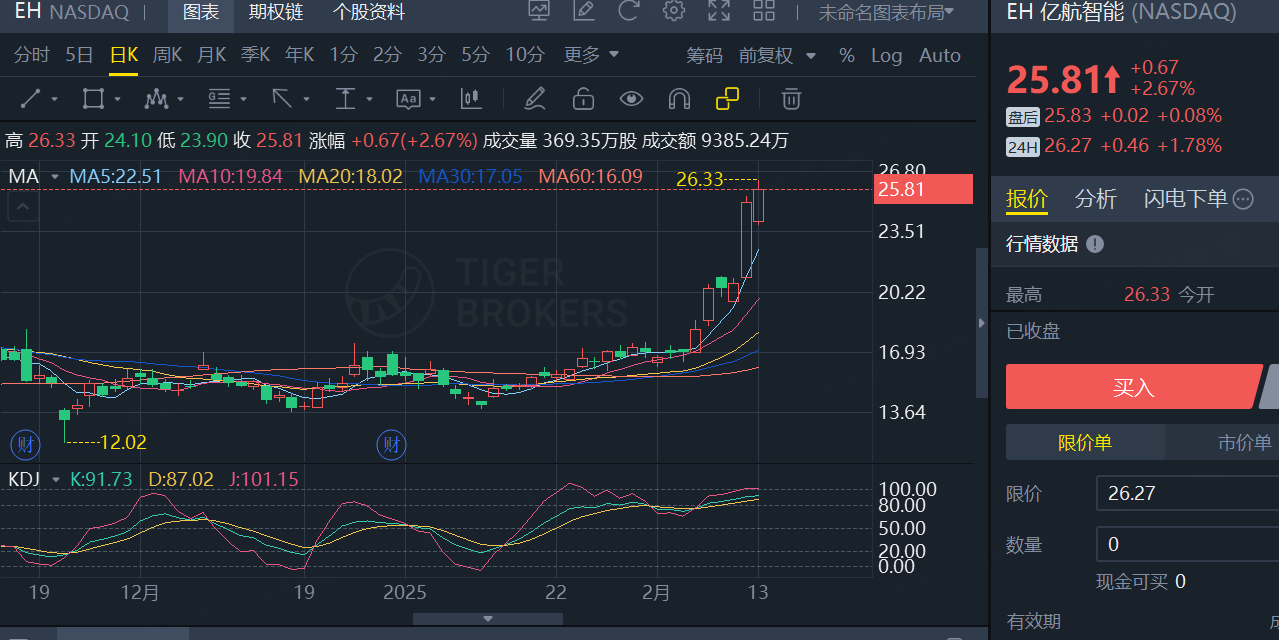The height and width of the screenshot is (640, 1279).
Task: Select the 10分 timeframe
Action: coord(525,55)
